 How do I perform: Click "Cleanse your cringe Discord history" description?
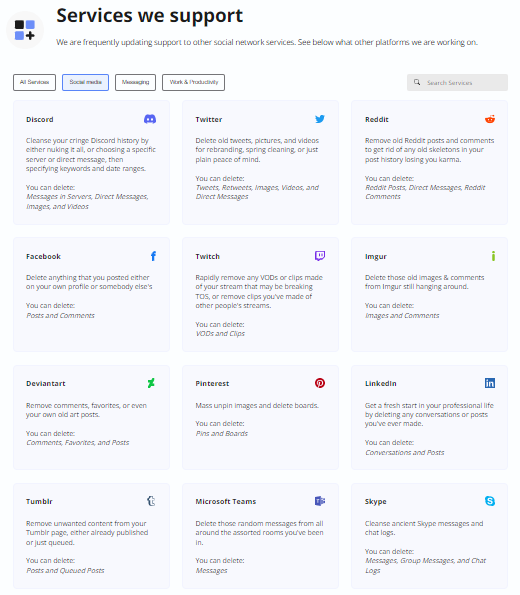pyautogui.click(x=91, y=154)
